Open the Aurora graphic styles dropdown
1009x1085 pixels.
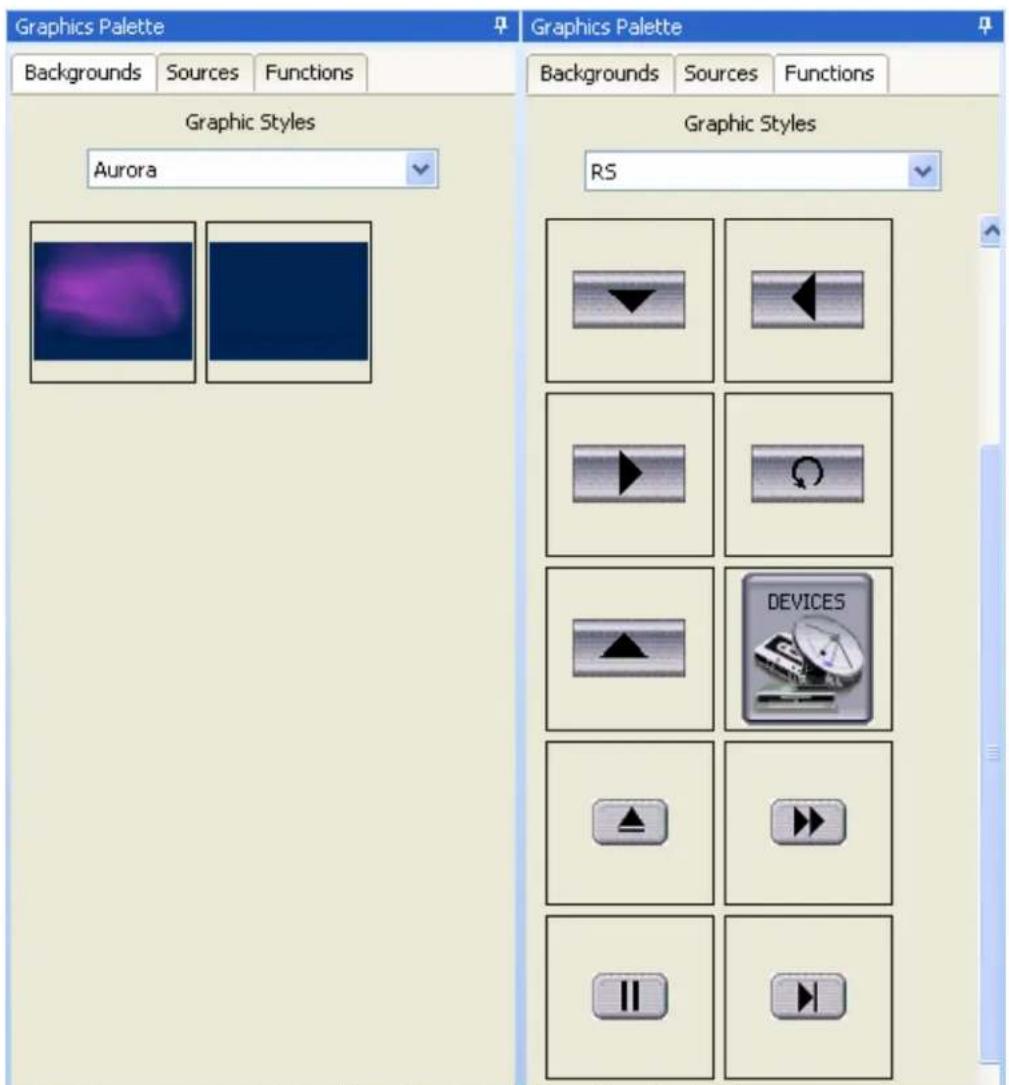click(421, 169)
